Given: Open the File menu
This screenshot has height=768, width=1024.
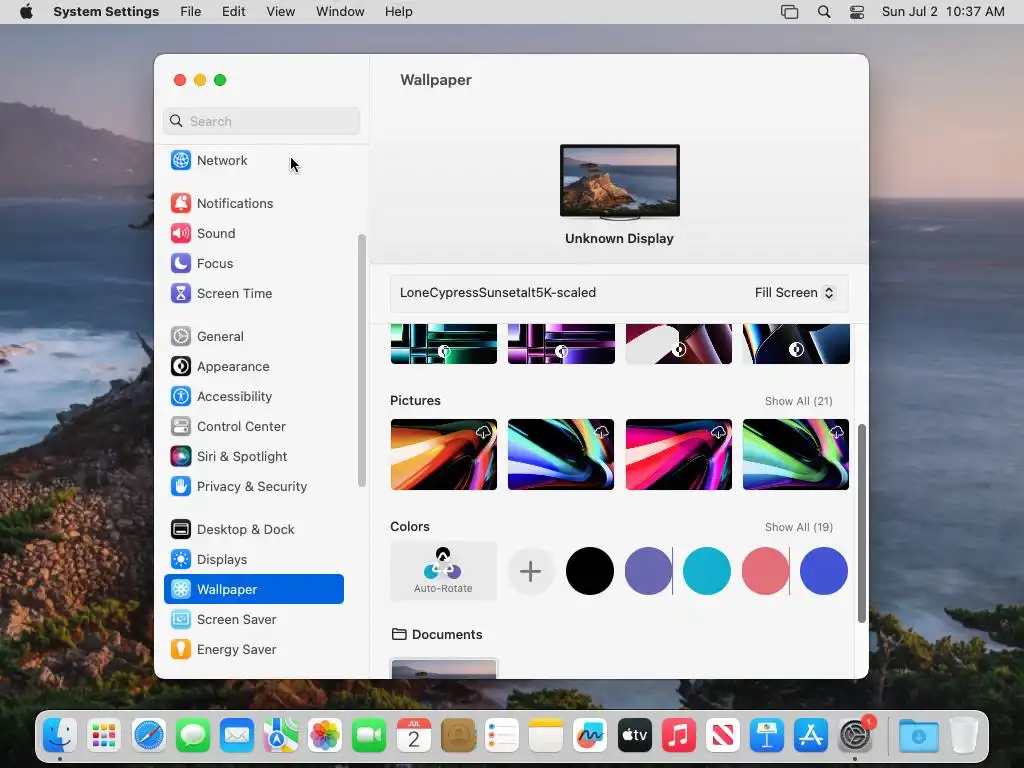Looking at the screenshot, I should pos(191,12).
